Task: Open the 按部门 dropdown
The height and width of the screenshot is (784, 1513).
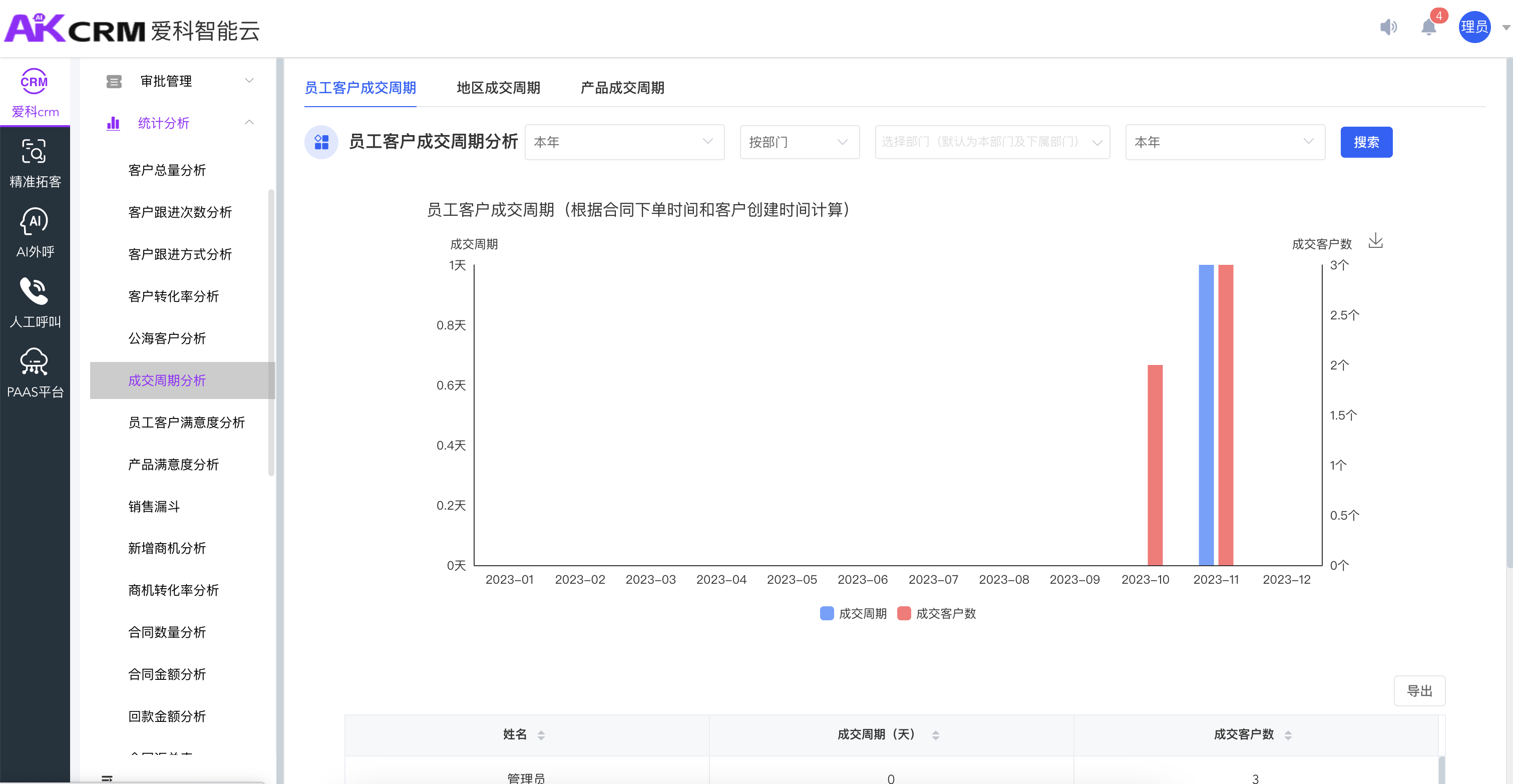Action: (799, 142)
